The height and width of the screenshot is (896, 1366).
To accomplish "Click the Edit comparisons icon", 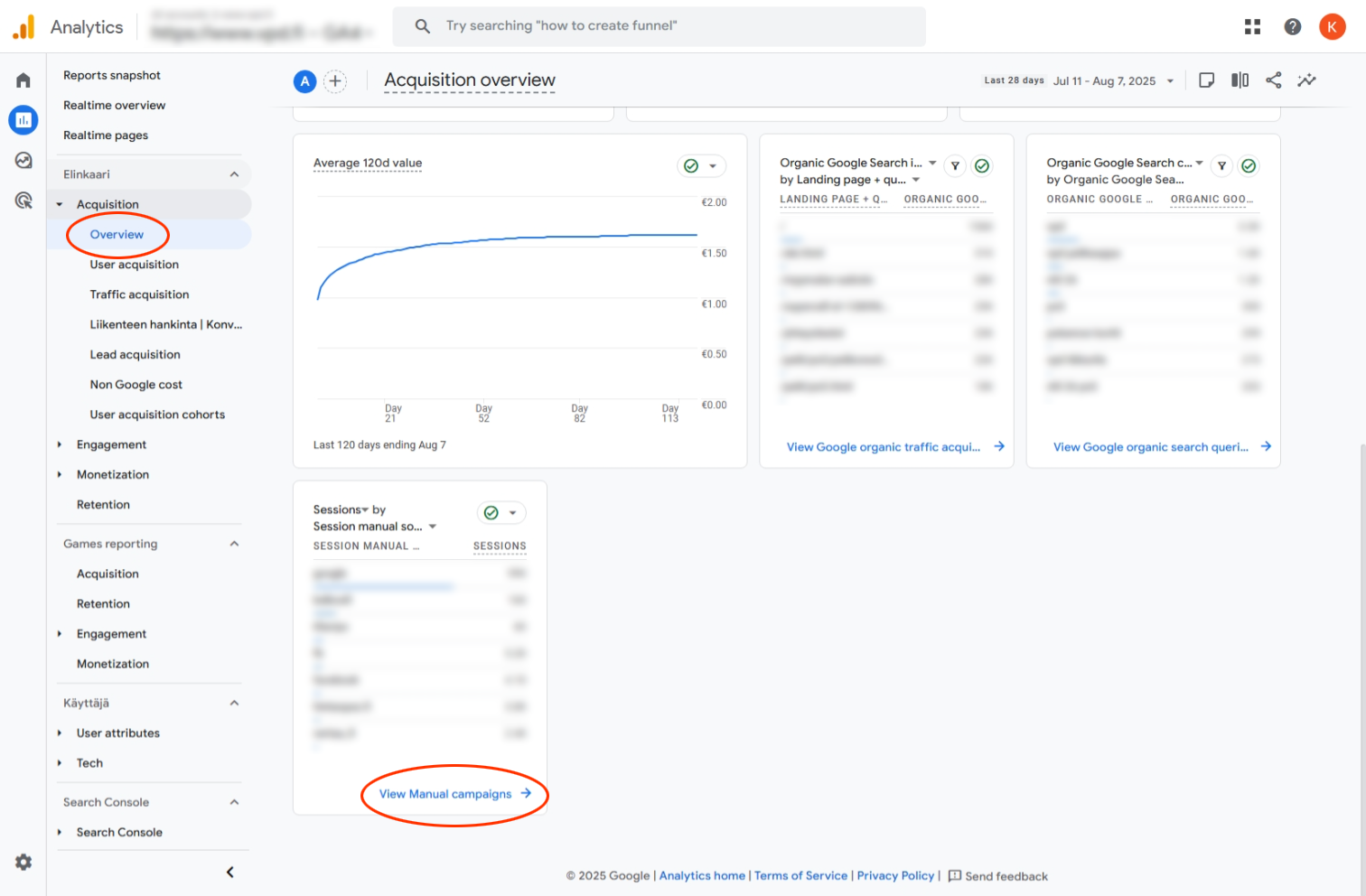I will click(1240, 80).
